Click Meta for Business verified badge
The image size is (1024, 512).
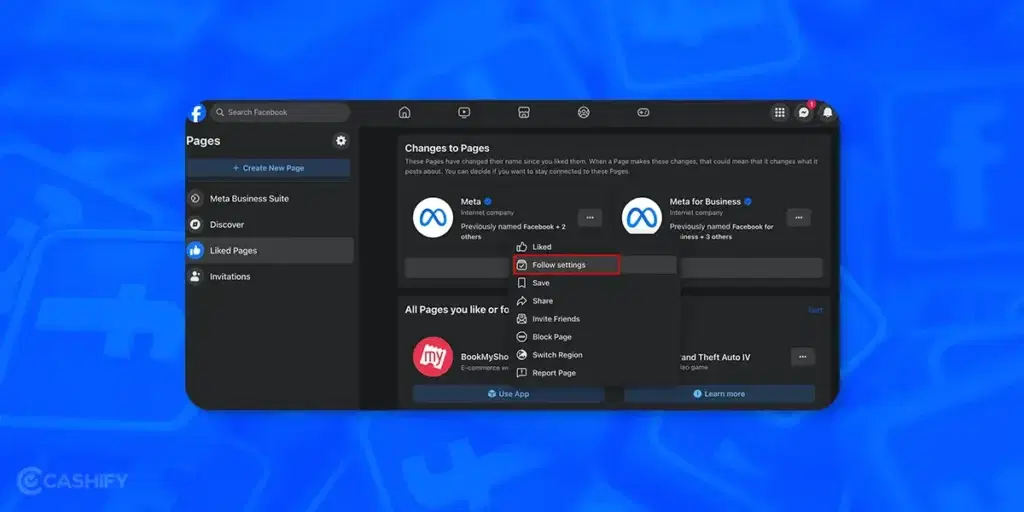coord(748,202)
